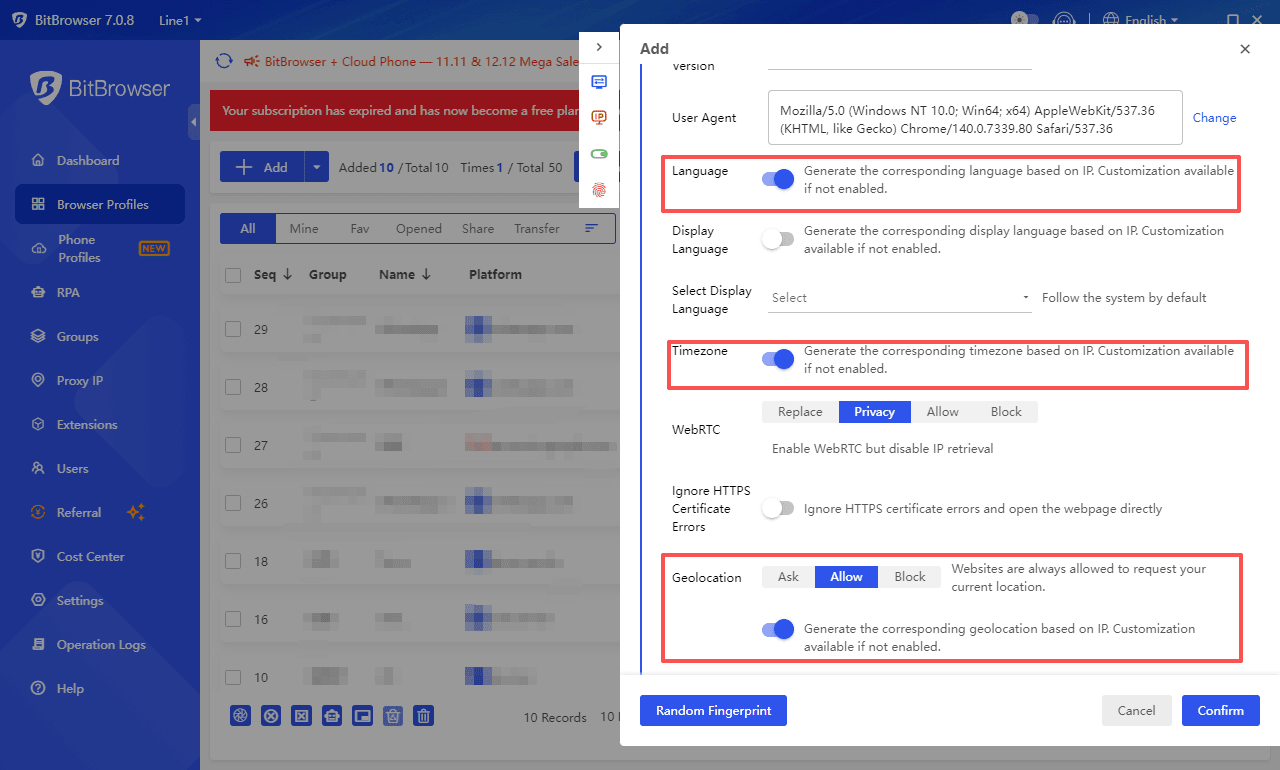The height and width of the screenshot is (770, 1280).
Task: Click the column filter icon after Transfer
Action: [x=591, y=228]
